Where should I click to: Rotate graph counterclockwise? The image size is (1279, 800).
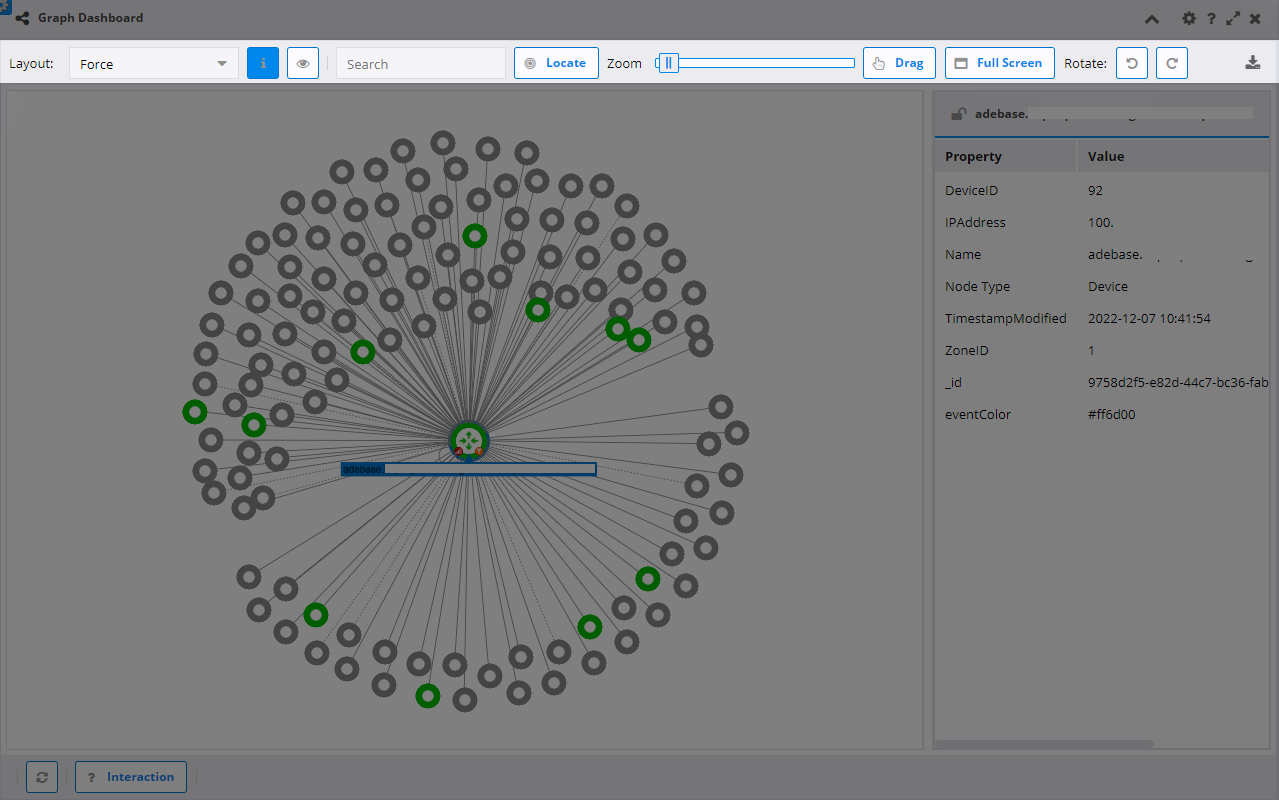tap(1132, 63)
